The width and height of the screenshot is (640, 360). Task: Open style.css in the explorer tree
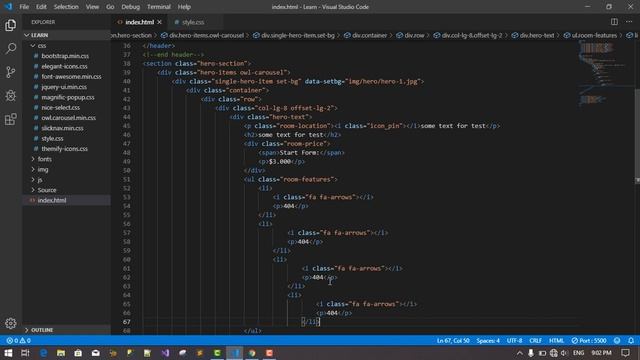[52, 139]
